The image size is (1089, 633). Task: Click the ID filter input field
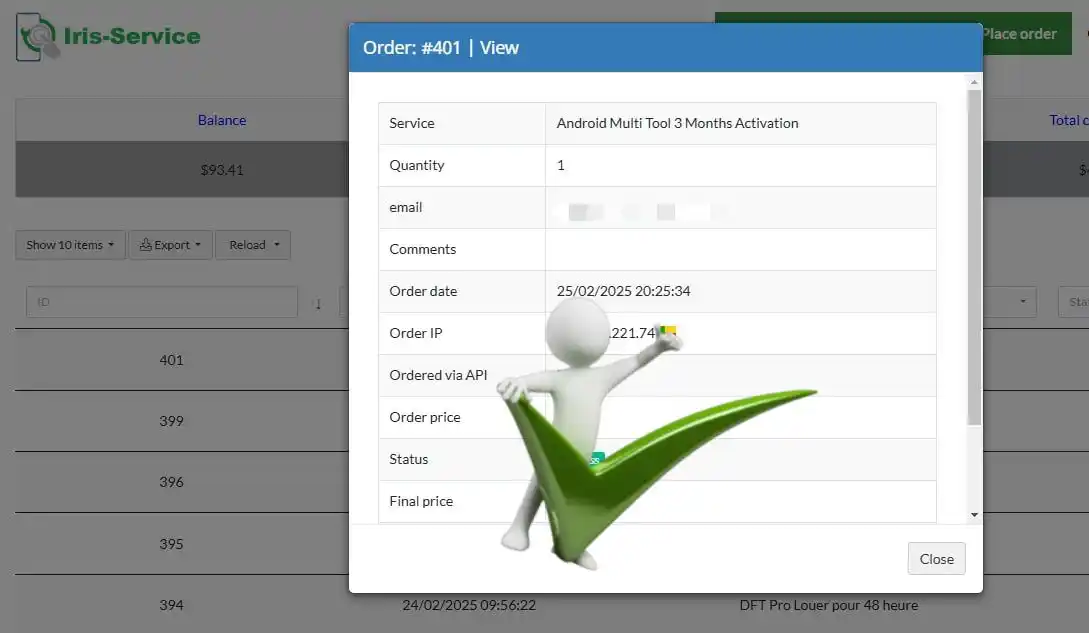[x=162, y=302]
